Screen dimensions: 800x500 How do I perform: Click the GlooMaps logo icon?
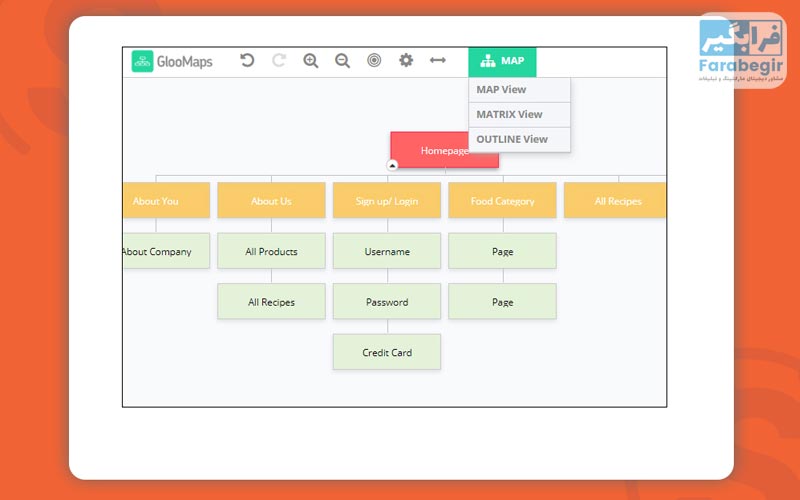point(142,61)
